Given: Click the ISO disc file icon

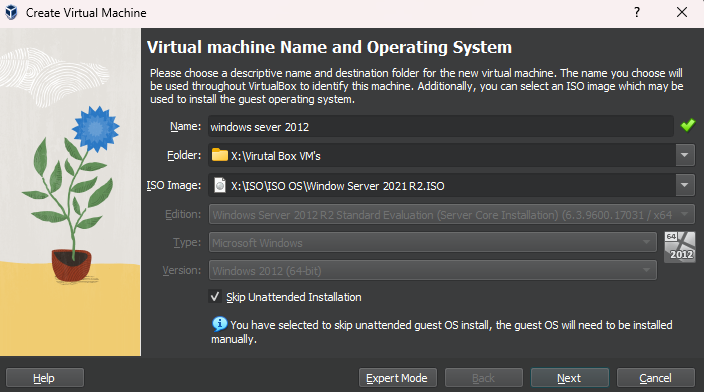Looking at the screenshot, I should click(x=220, y=185).
